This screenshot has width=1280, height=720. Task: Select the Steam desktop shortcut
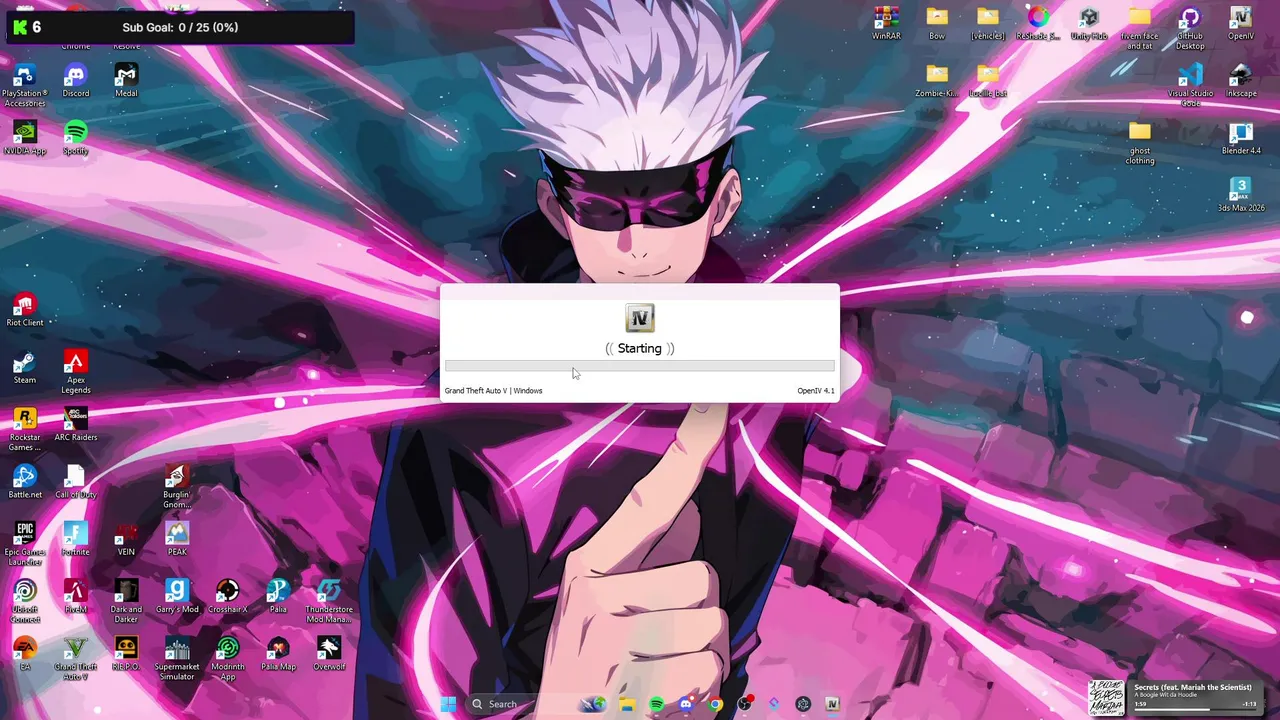coord(25,368)
